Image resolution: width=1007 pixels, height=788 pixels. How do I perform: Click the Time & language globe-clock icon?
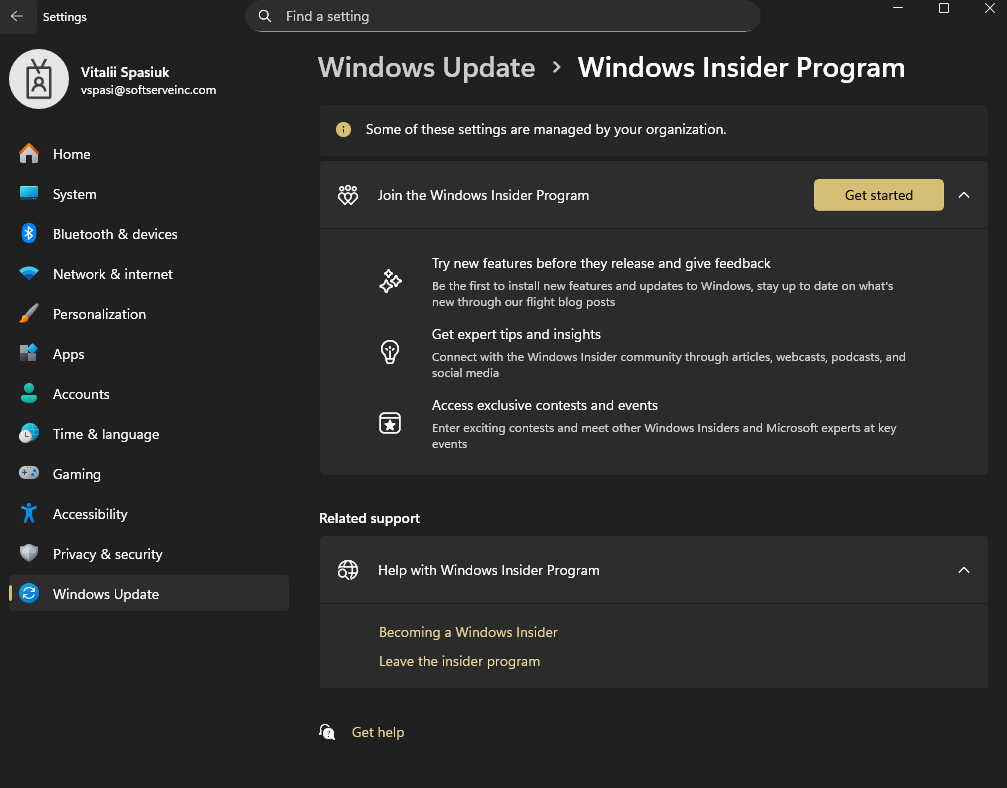[x=28, y=433]
